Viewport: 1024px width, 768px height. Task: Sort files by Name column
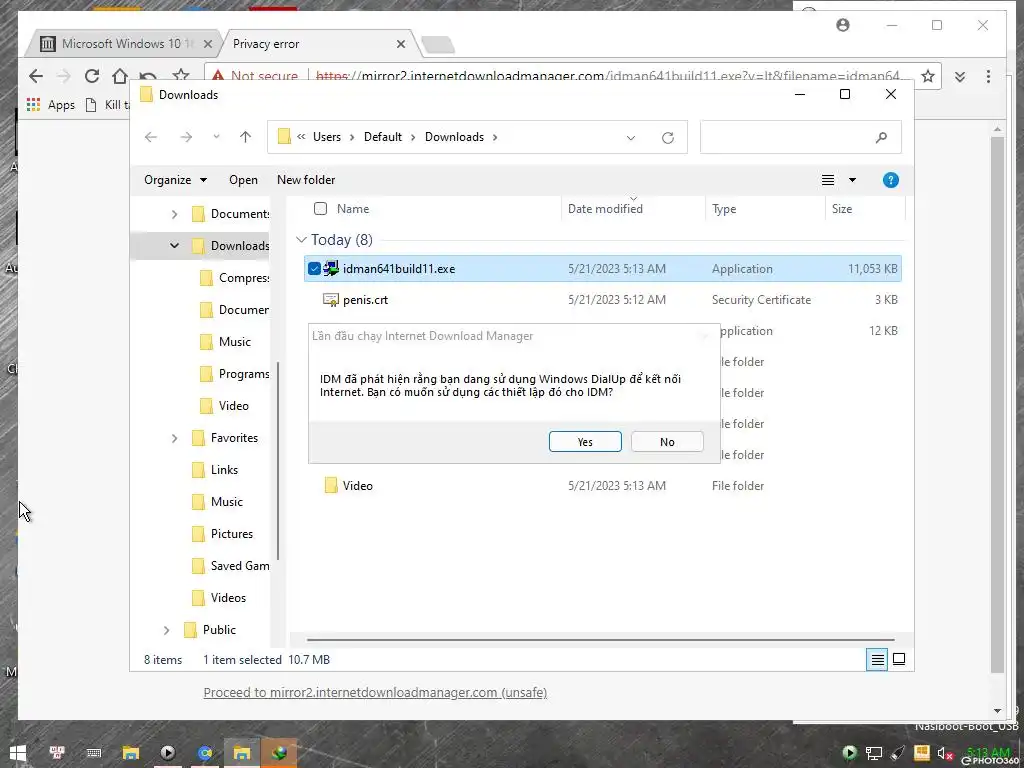pyautogui.click(x=353, y=208)
